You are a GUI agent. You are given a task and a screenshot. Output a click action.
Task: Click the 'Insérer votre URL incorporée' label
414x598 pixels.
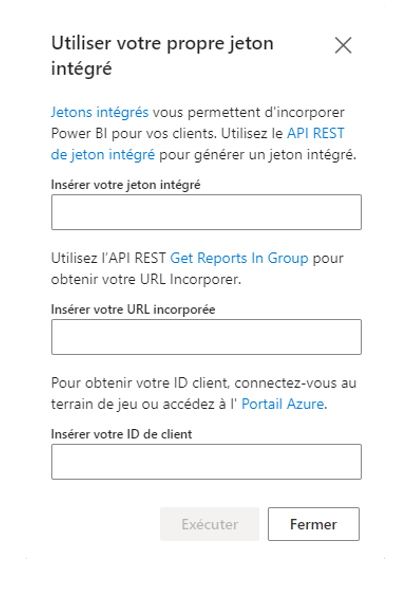pyautogui.click(x=133, y=309)
